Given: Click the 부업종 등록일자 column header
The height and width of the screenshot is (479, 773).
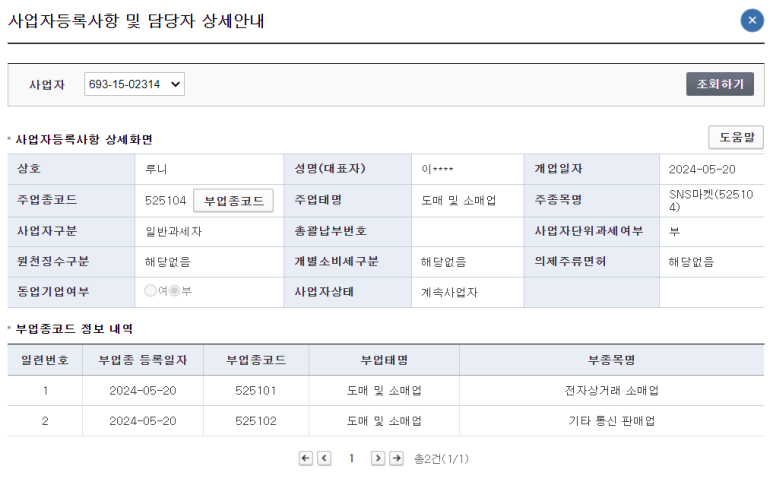Looking at the screenshot, I should coord(143,360).
